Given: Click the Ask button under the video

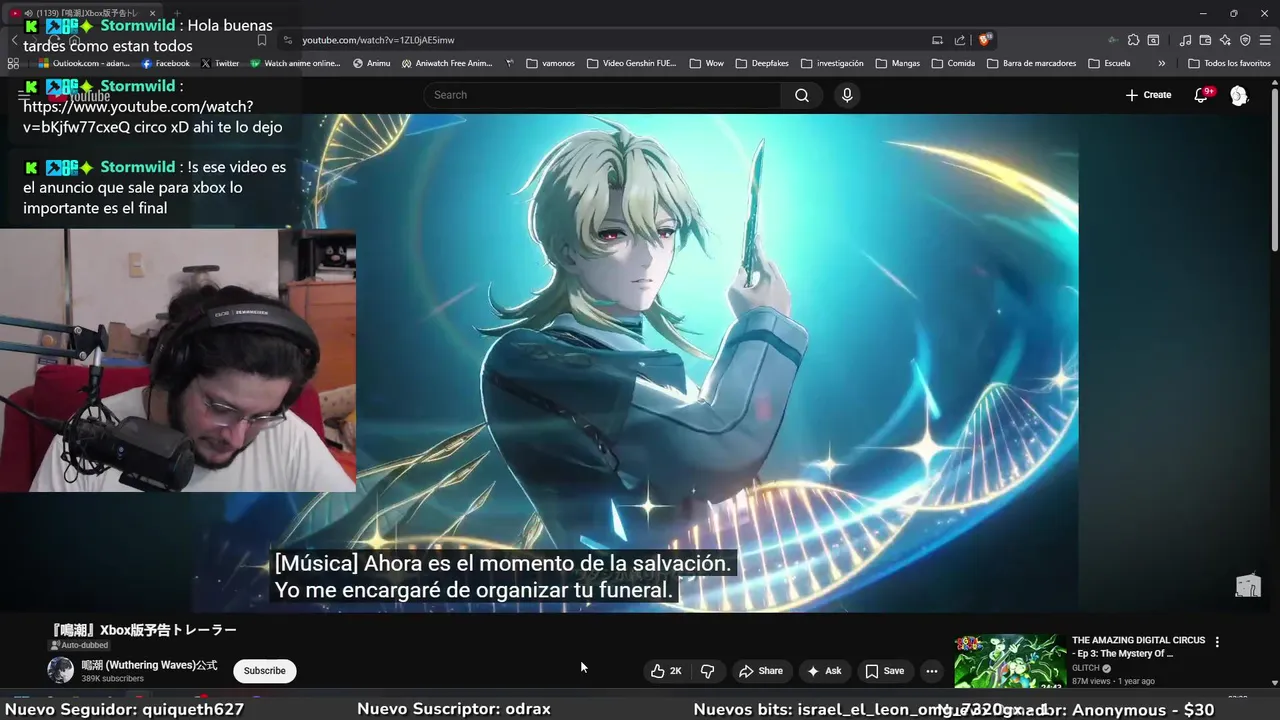Looking at the screenshot, I should pyautogui.click(x=825, y=671).
